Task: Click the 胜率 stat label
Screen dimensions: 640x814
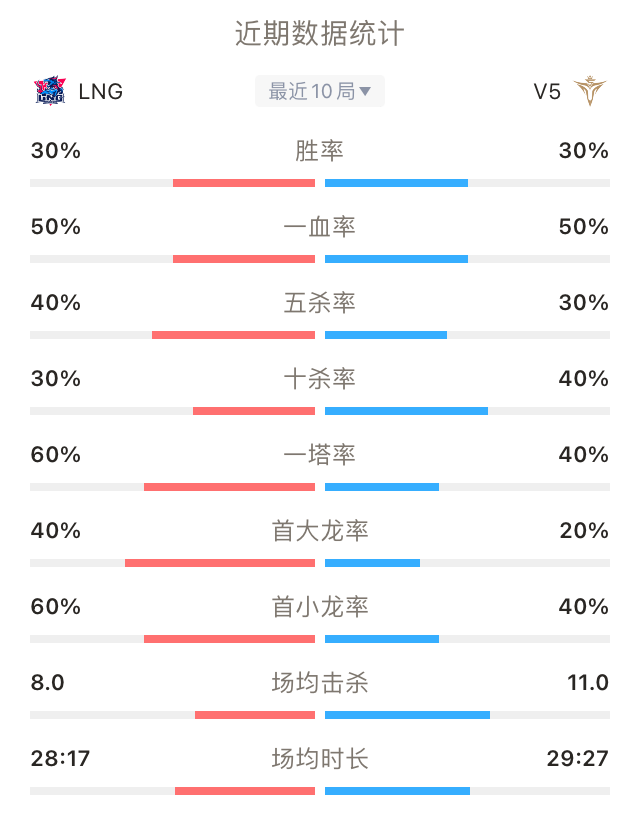Action: [x=320, y=151]
